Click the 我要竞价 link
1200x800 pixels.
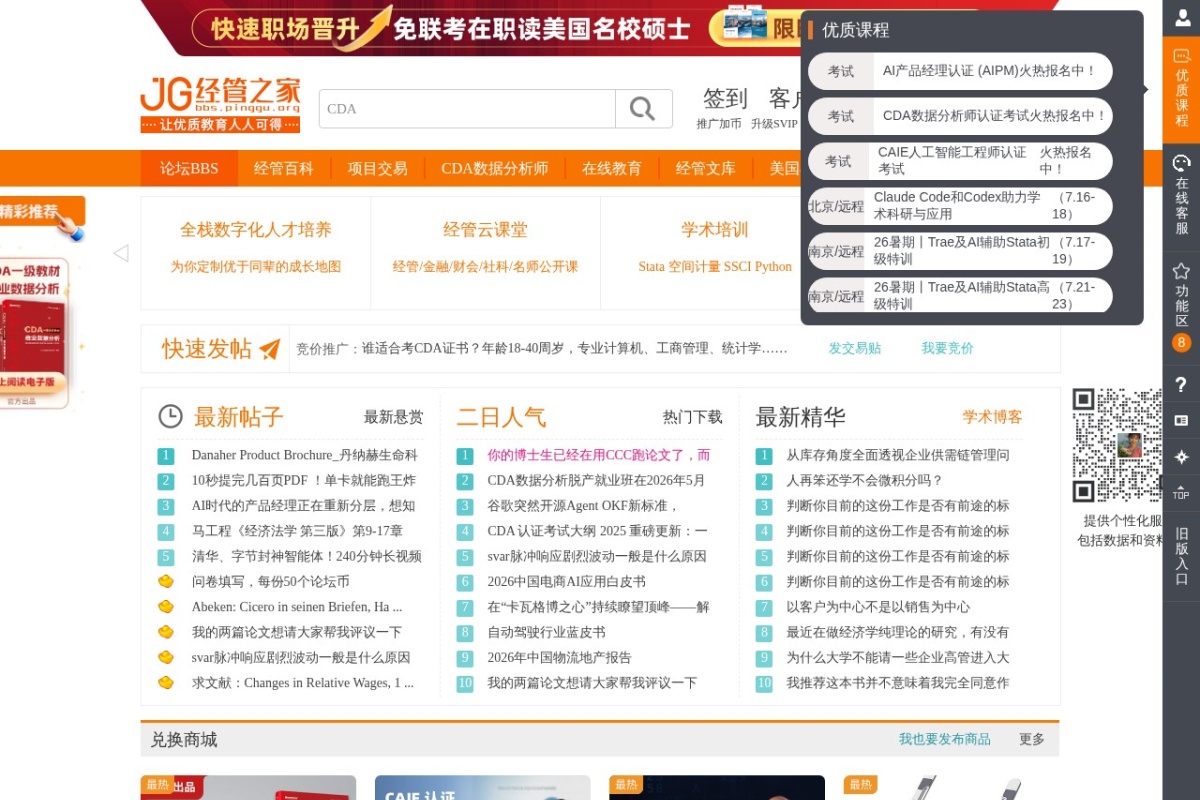pos(947,348)
